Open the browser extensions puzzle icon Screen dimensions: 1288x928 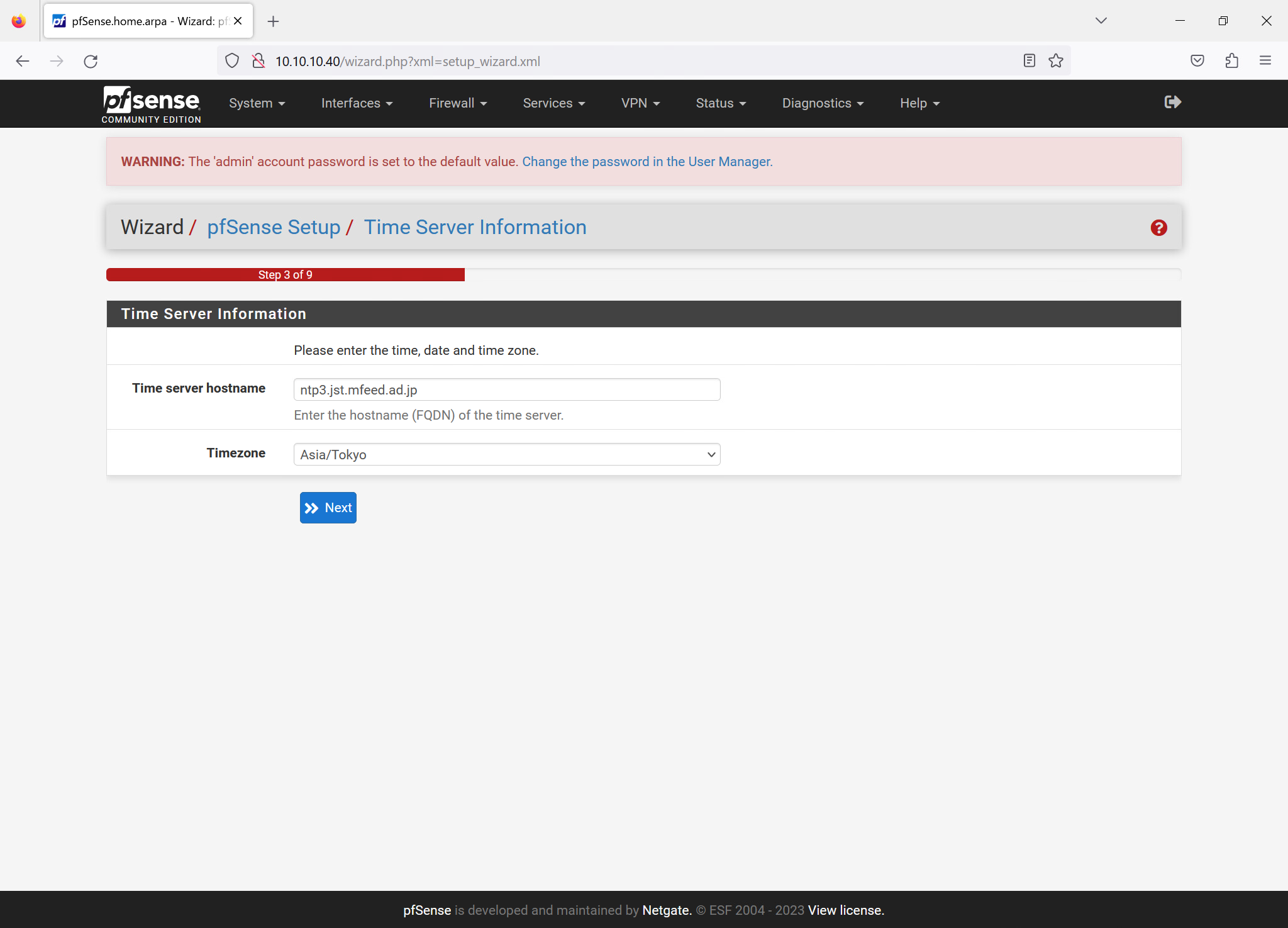1231,61
